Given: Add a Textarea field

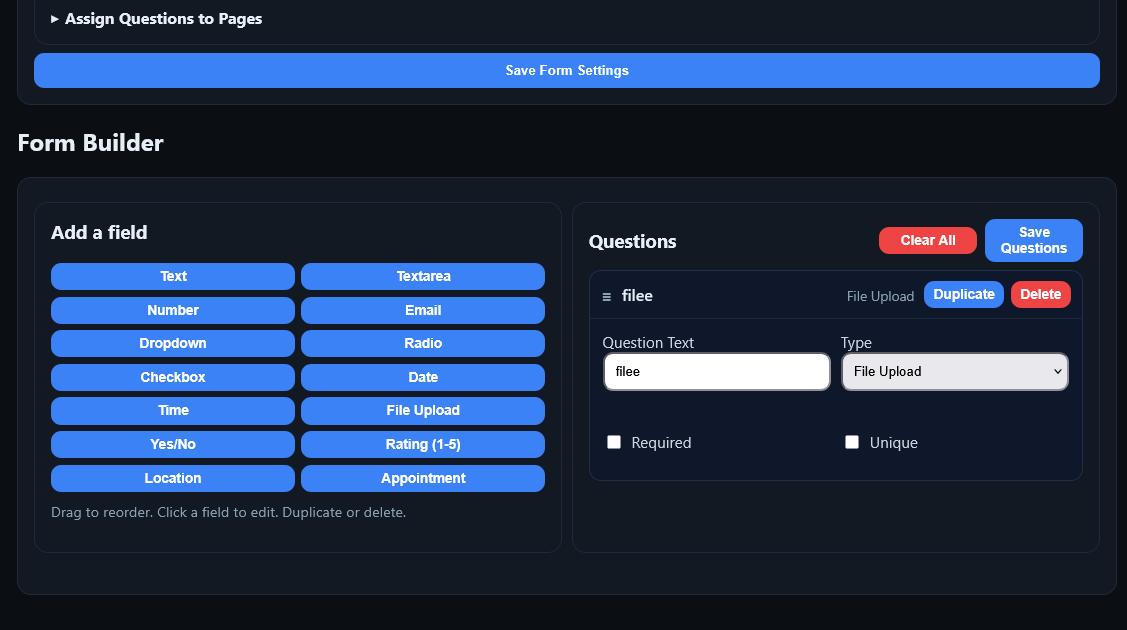Looking at the screenshot, I should 422,277.
